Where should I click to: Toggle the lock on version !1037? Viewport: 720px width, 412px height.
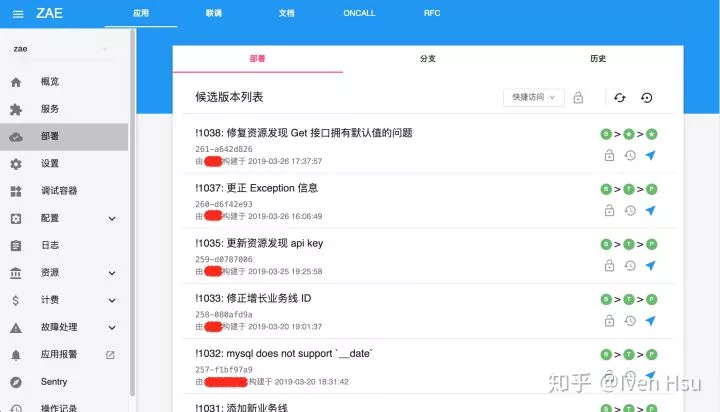(x=609, y=210)
